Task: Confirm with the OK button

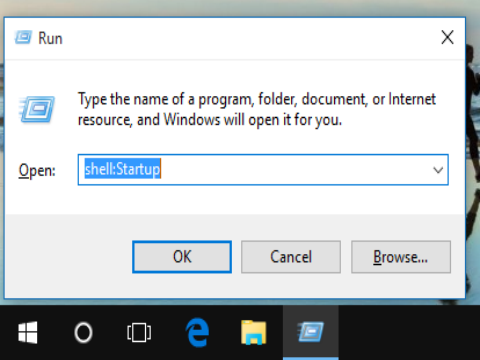Action: pyautogui.click(x=182, y=257)
